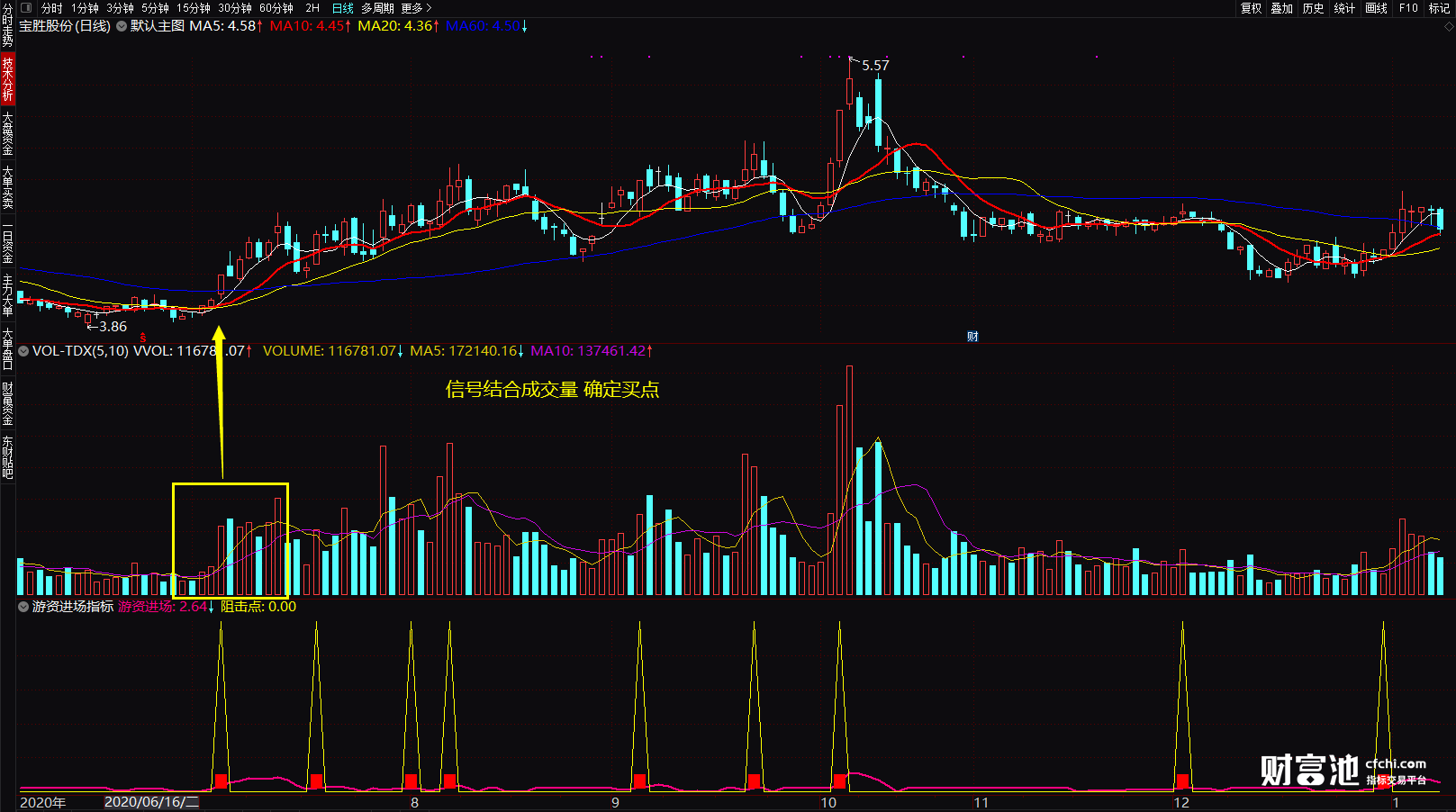Select the 3分钟 period
This screenshot has height=812, width=1456.
point(120,8)
